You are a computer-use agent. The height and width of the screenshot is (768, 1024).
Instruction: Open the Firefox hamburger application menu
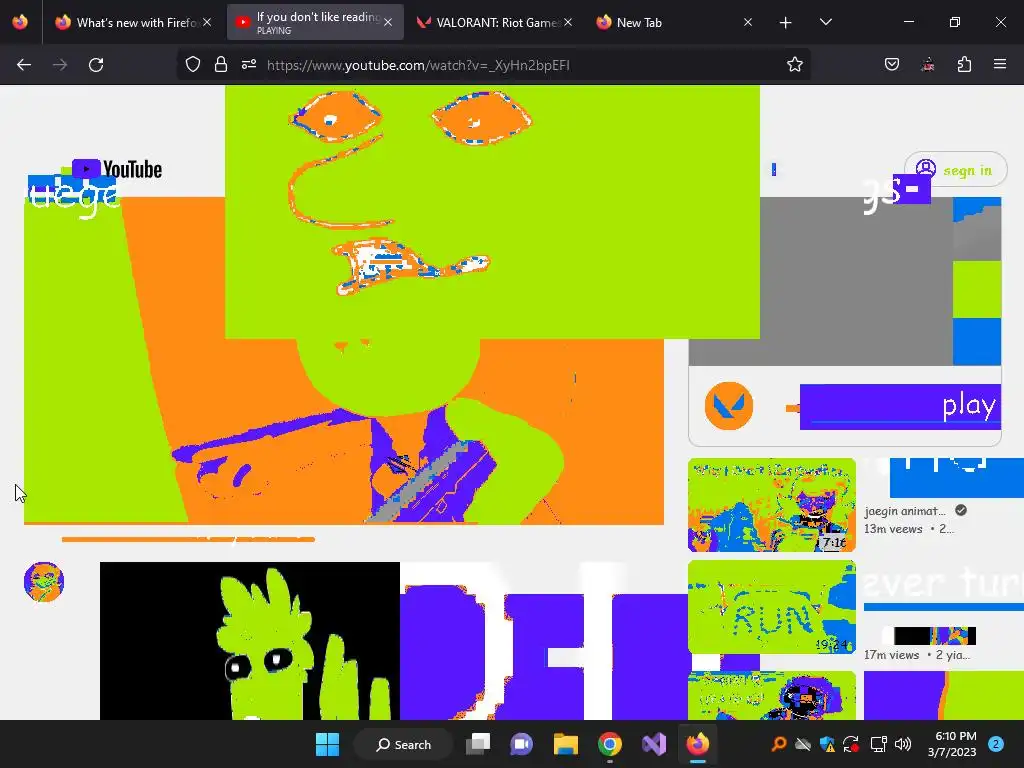pyautogui.click(x=999, y=64)
